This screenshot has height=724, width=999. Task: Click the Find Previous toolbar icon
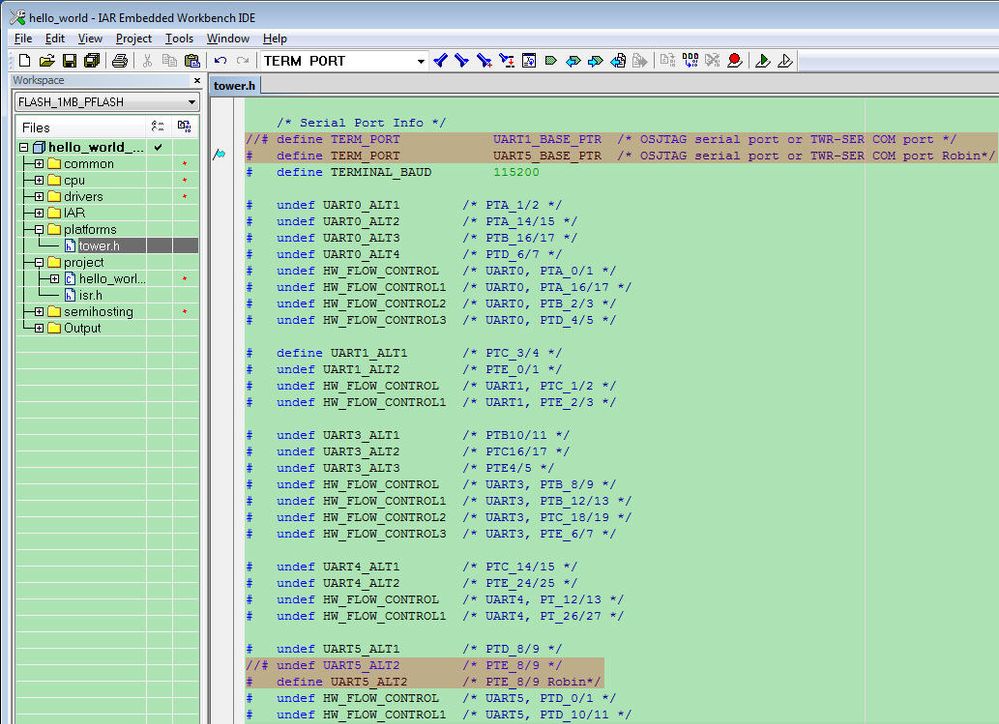440,61
